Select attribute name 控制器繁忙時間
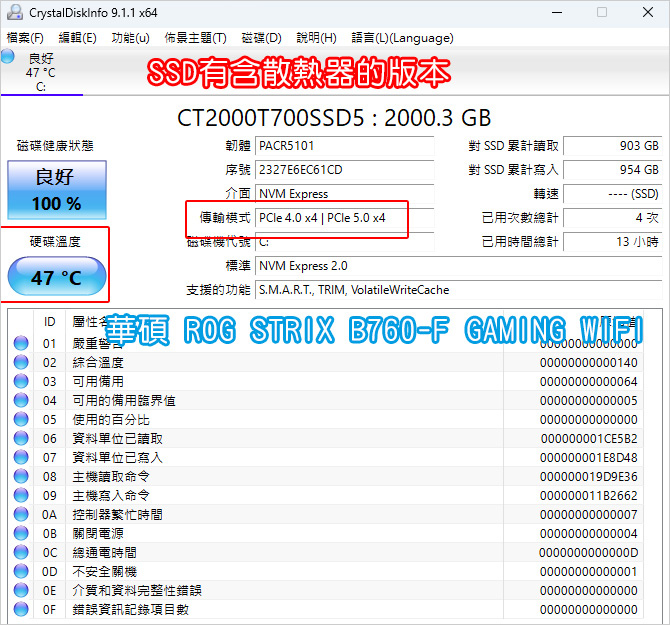Viewport: 670px width, 625px height. pos(118,515)
